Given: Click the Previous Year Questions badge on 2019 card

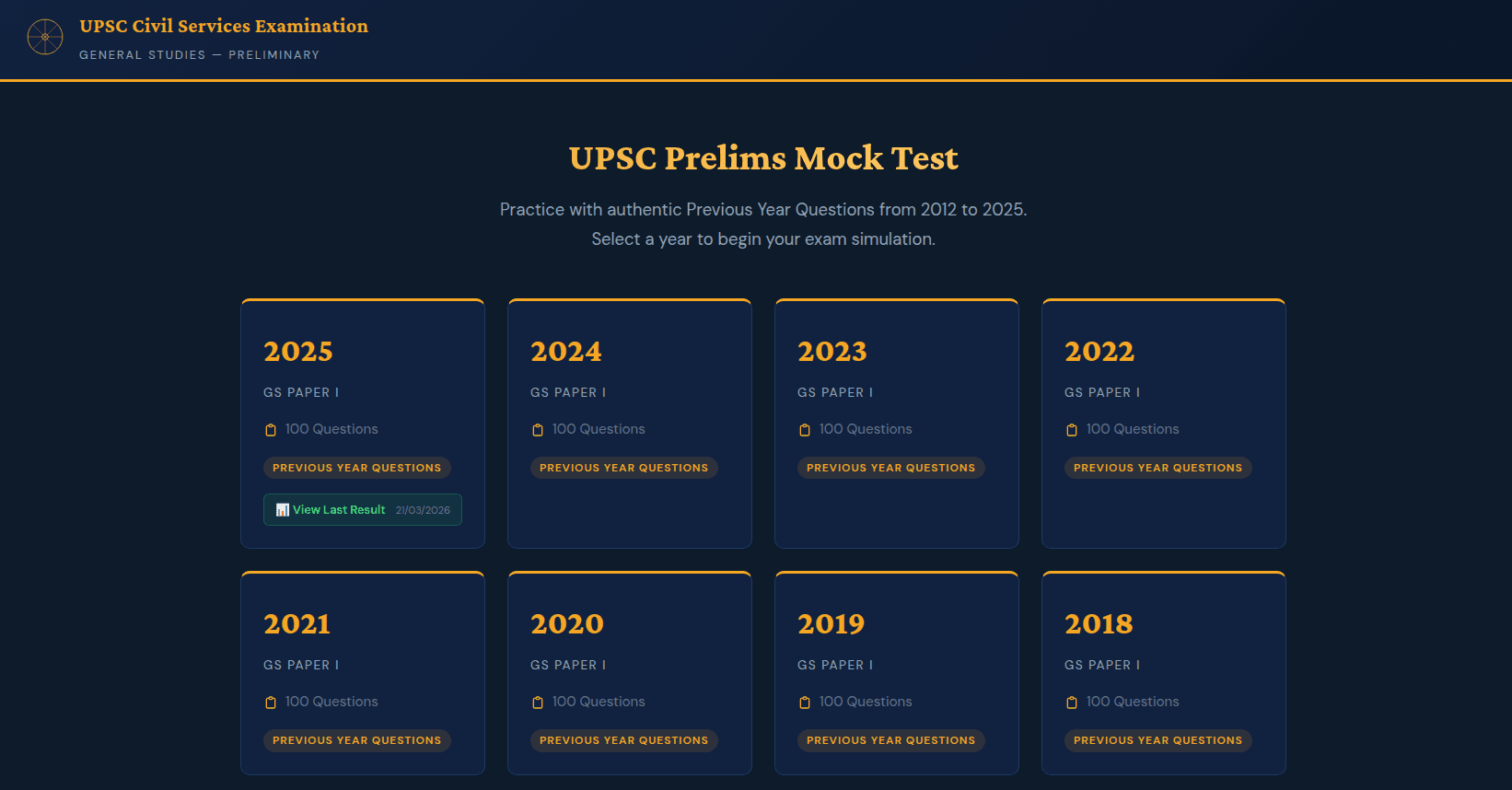Looking at the screenshot, I should click(x=890, y=739).
